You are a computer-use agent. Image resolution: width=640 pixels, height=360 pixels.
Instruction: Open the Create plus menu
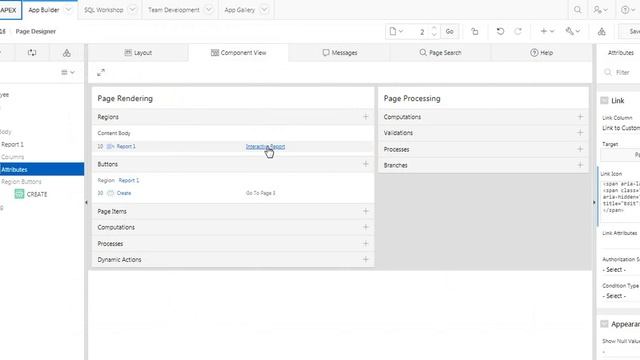click(547, 31)
